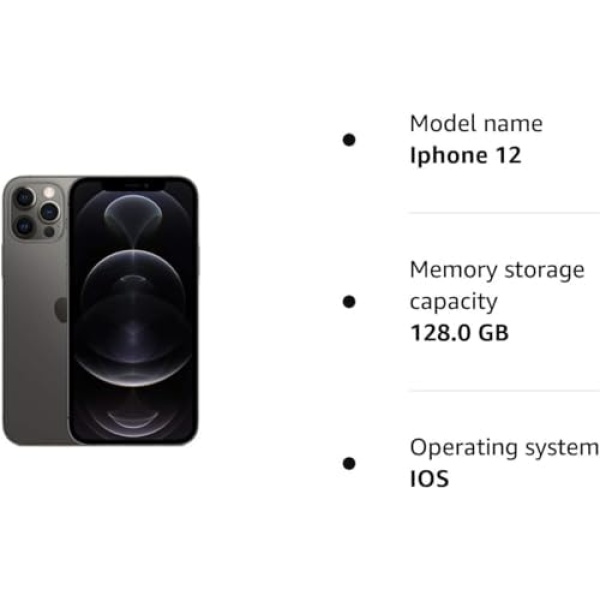The width and height of the screenshot is (600, 600).
Task: Click the notch on the phone screen
Action: (x=133, y=186)
